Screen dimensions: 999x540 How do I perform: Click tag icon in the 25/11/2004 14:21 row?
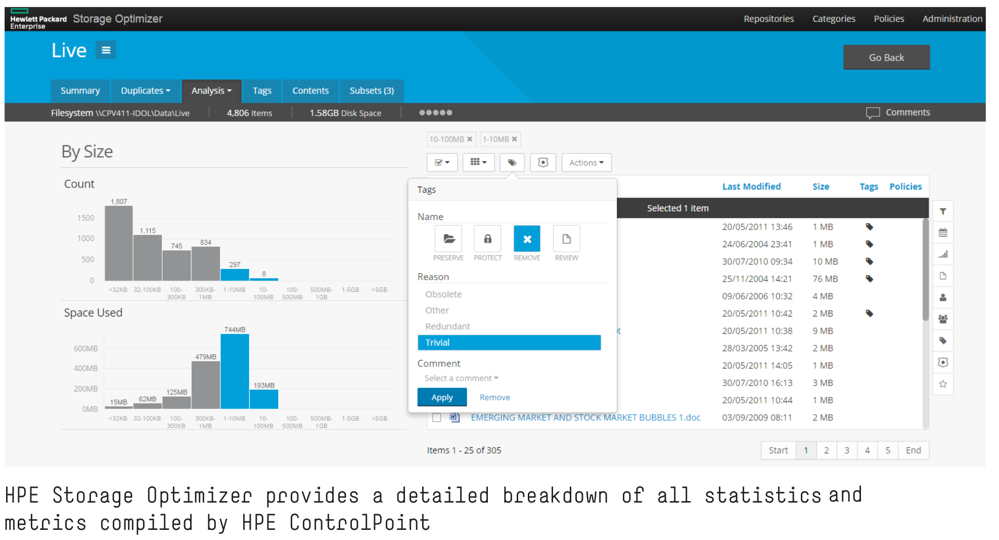click(869, 278)
